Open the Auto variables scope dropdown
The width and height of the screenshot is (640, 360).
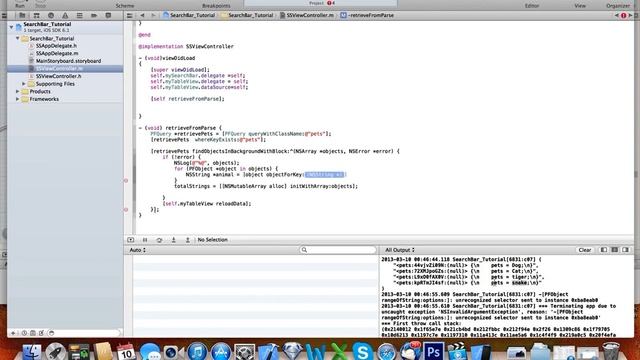(x=138, y=250)
